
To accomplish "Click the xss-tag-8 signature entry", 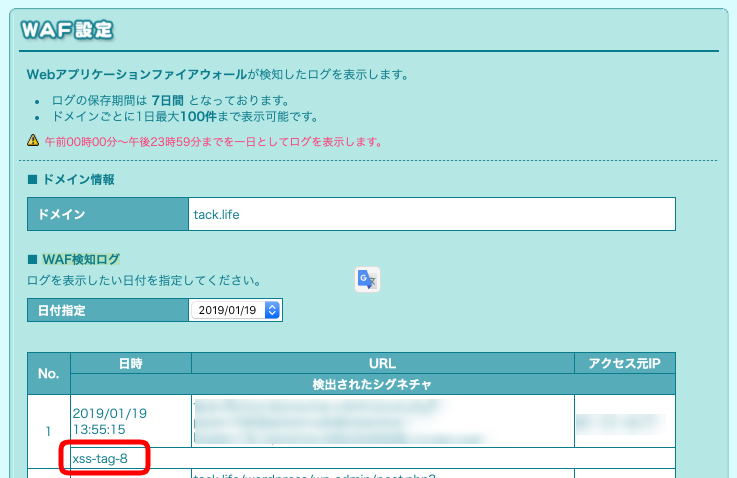I will pos(100,459).
